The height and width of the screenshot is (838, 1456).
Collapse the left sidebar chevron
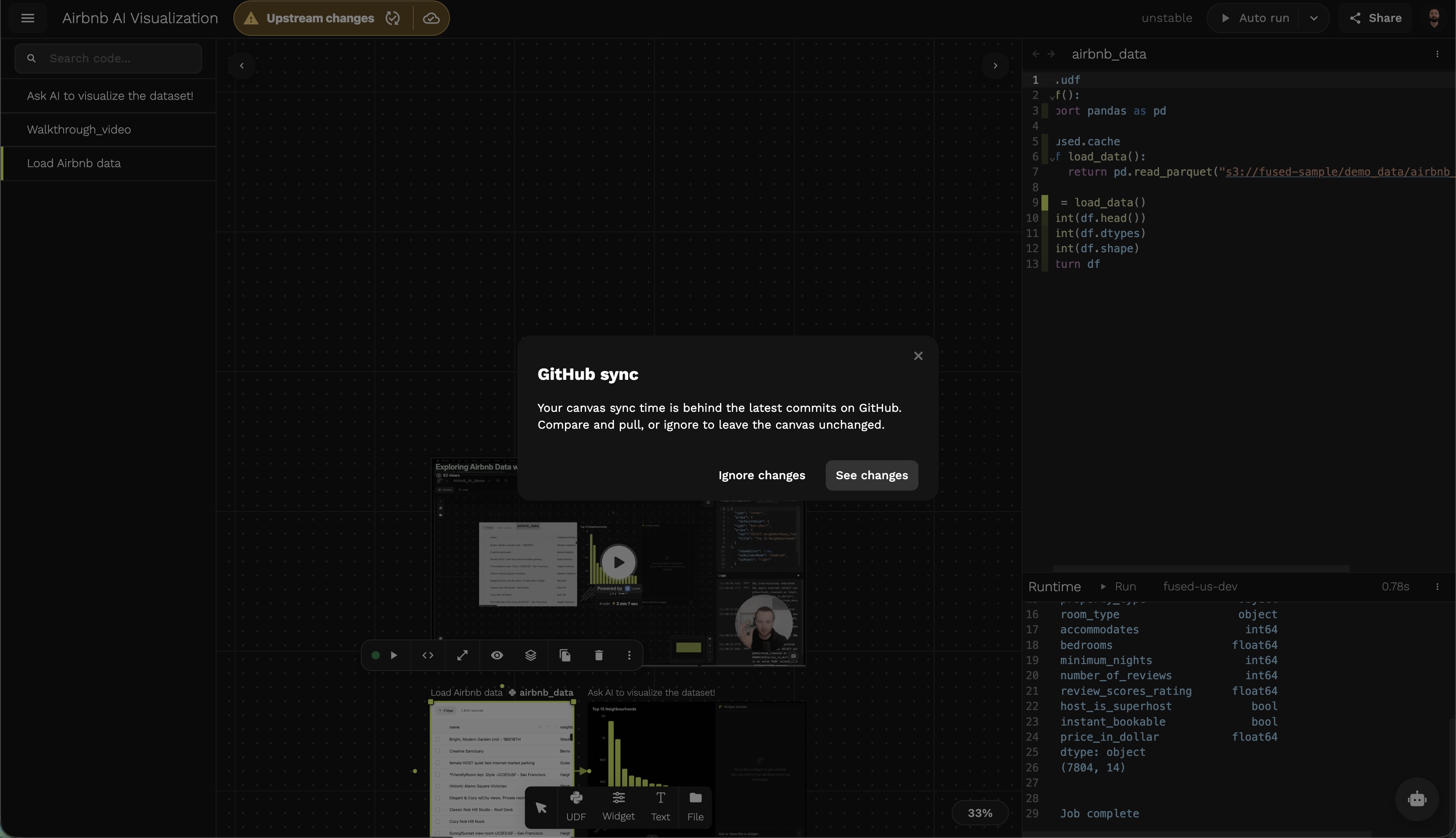pyautogui.click(x=242, y=66)
